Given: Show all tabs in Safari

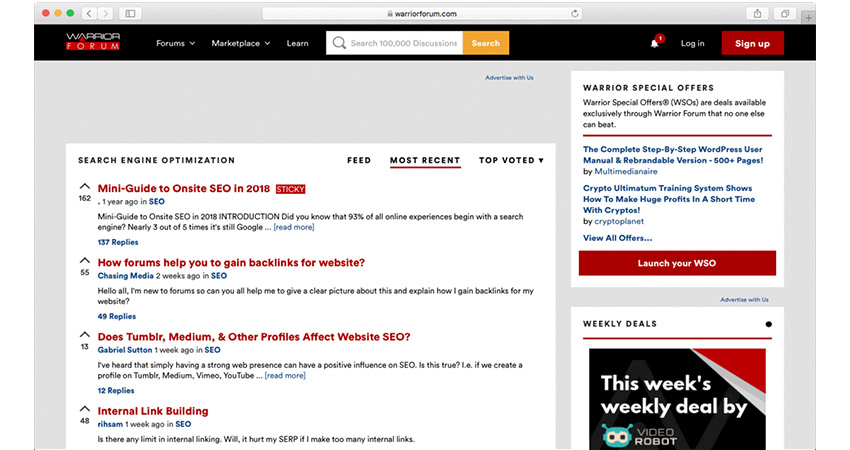Looking at the screenshot, I should pyautogui.click(x=784, y=14).
